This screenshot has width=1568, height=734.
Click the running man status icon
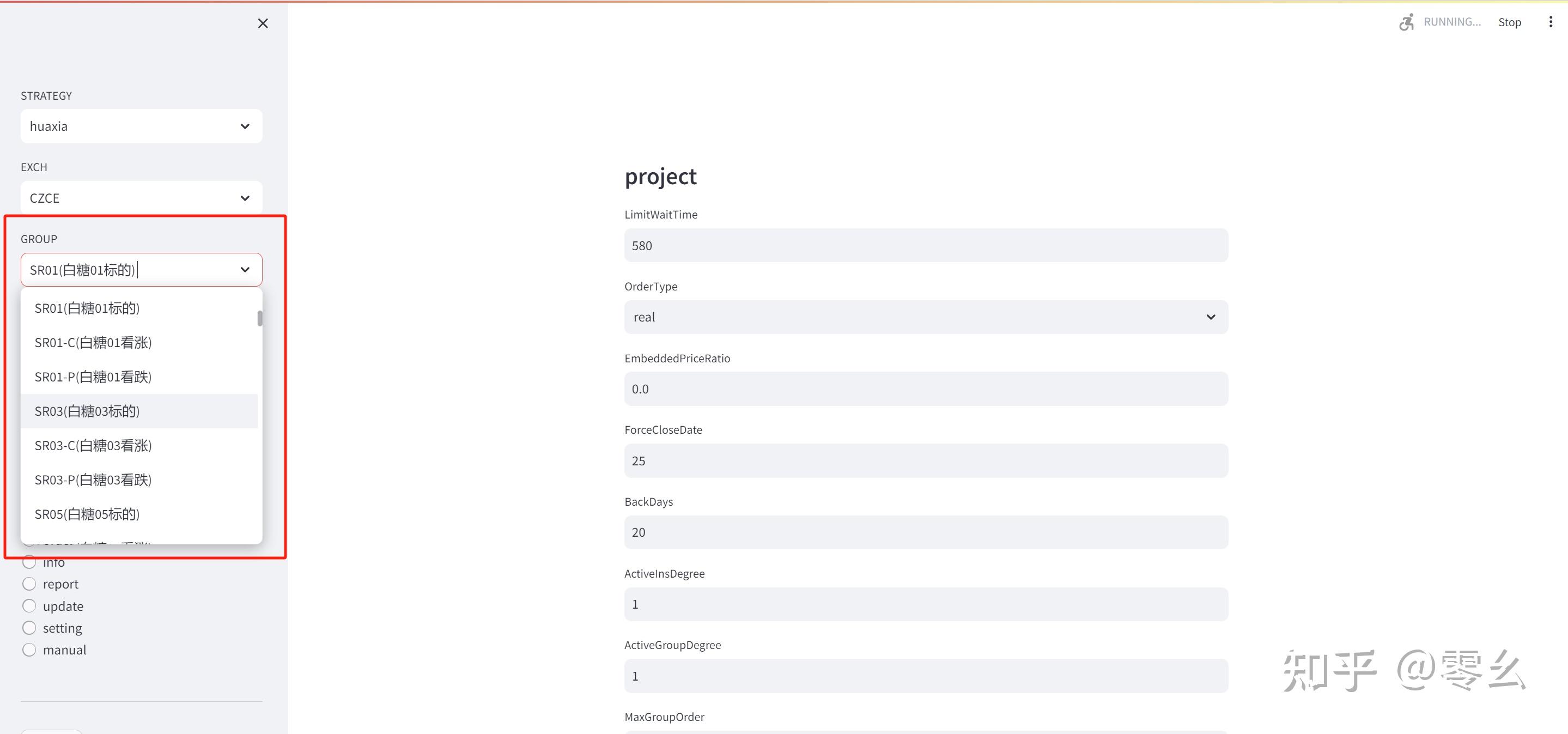click(1406, 22)
